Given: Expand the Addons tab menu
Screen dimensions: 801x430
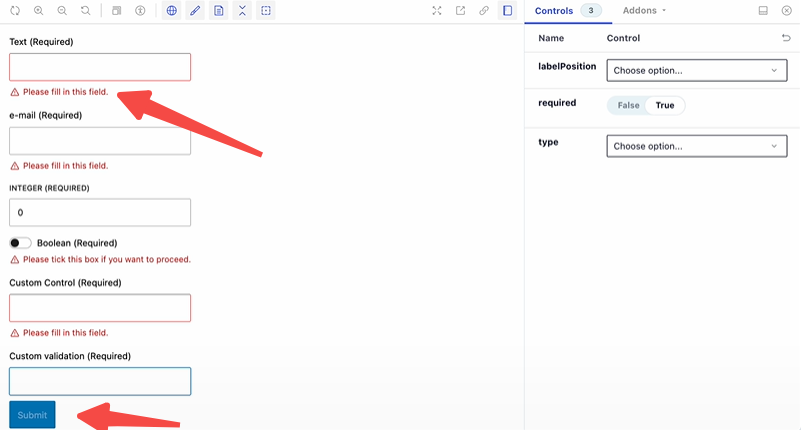Looking at the screenshot, I should click(644, 11).
